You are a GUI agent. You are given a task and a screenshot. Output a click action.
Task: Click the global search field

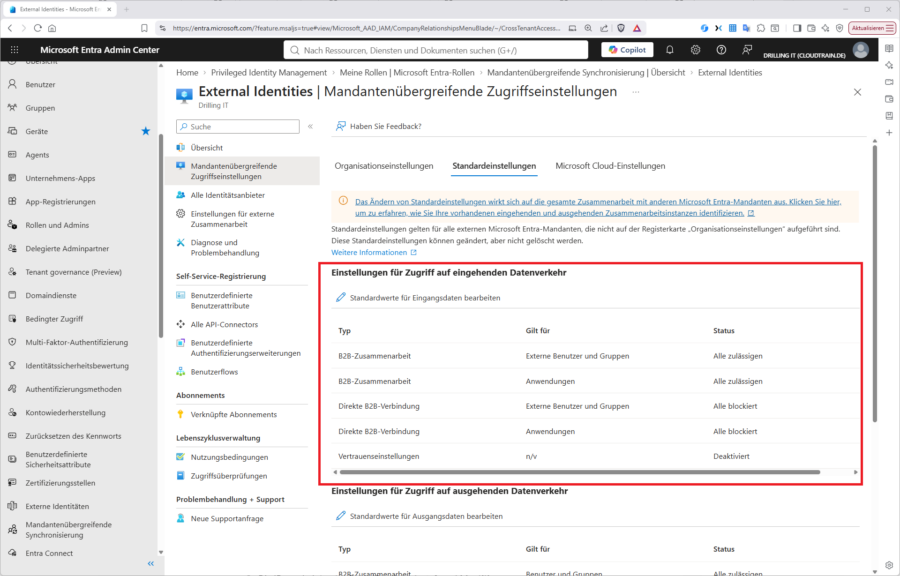point(436,50)
